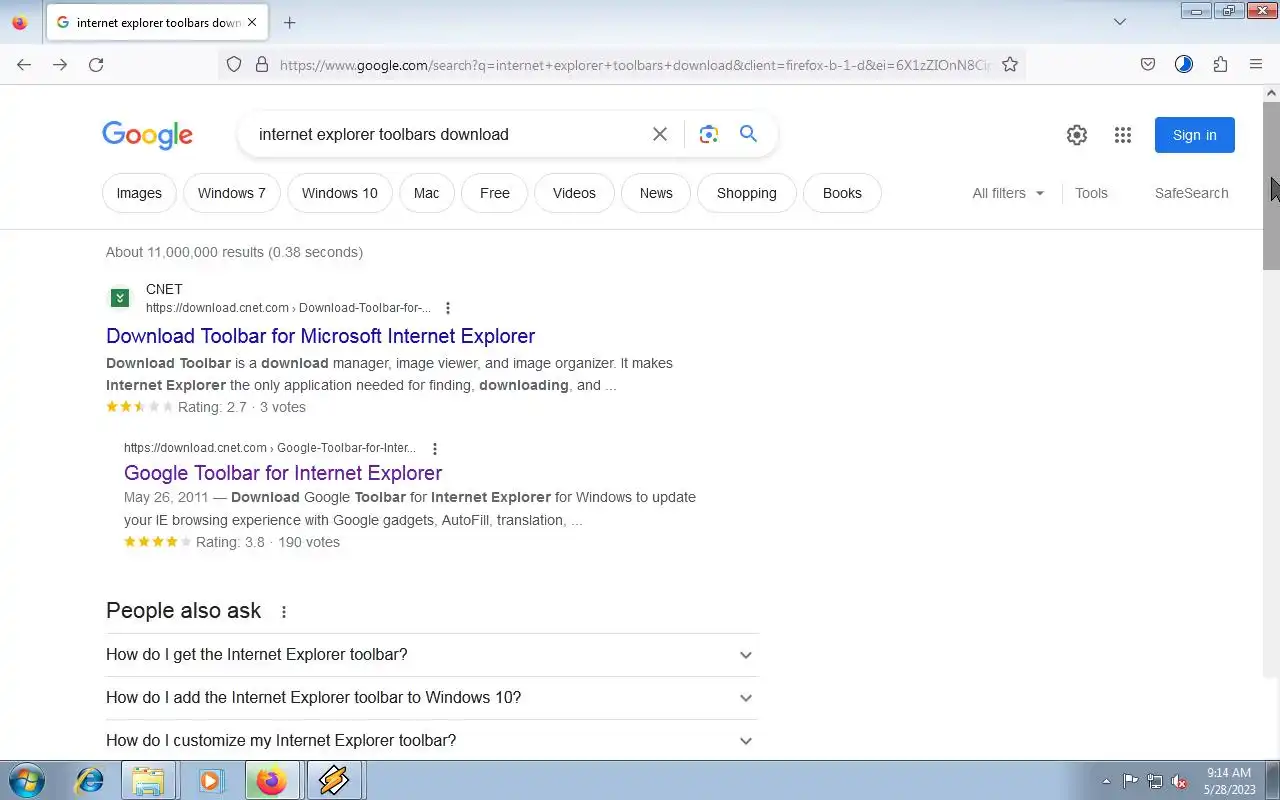Viewport: 1280px width, 800px height.
Task: Apply the Windows 10 filter chip
Action: point(340,193)
